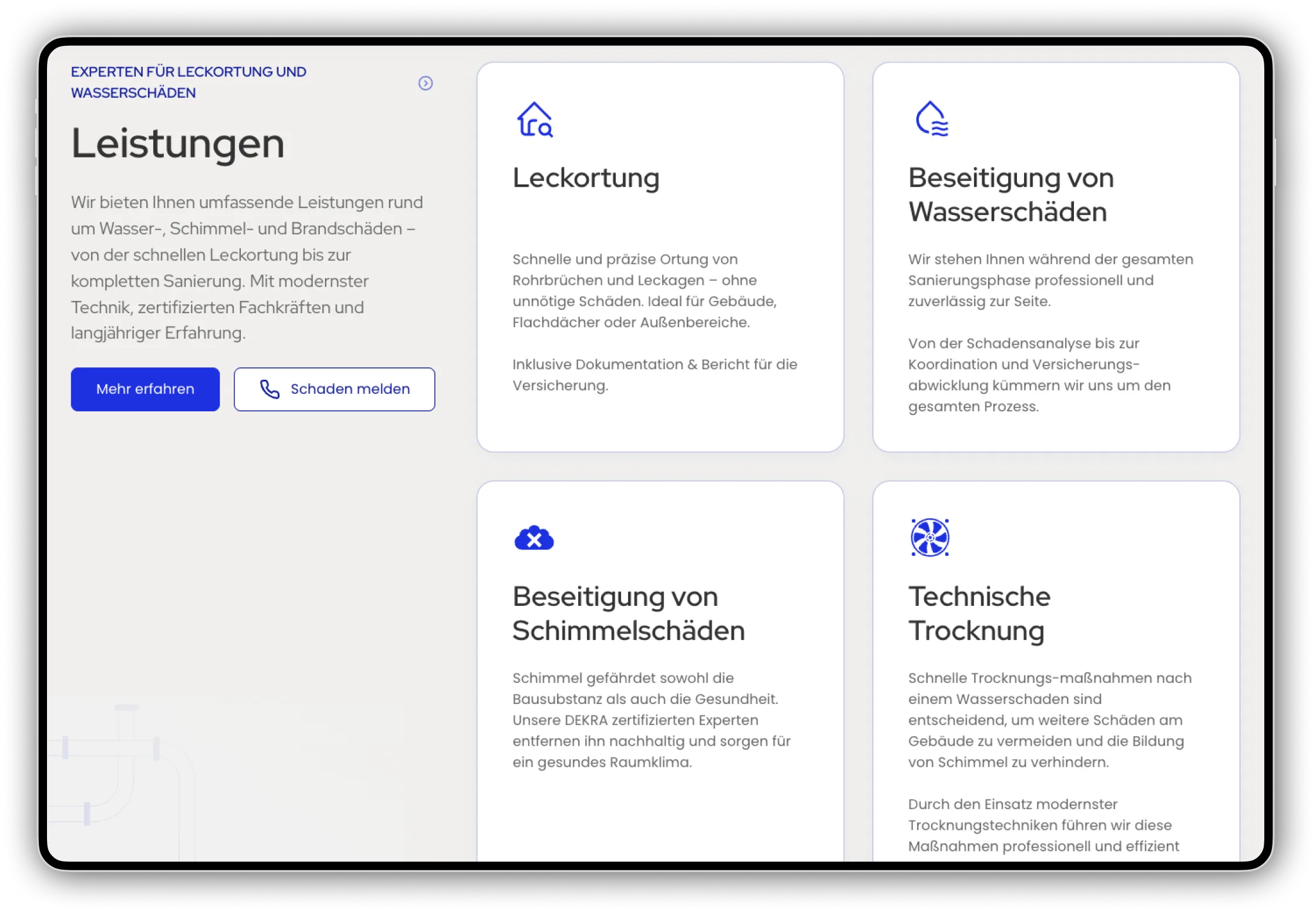Screen dimensions: 1316x912
Task: Click the Leistungen main heading
Action: click(177, 143)
